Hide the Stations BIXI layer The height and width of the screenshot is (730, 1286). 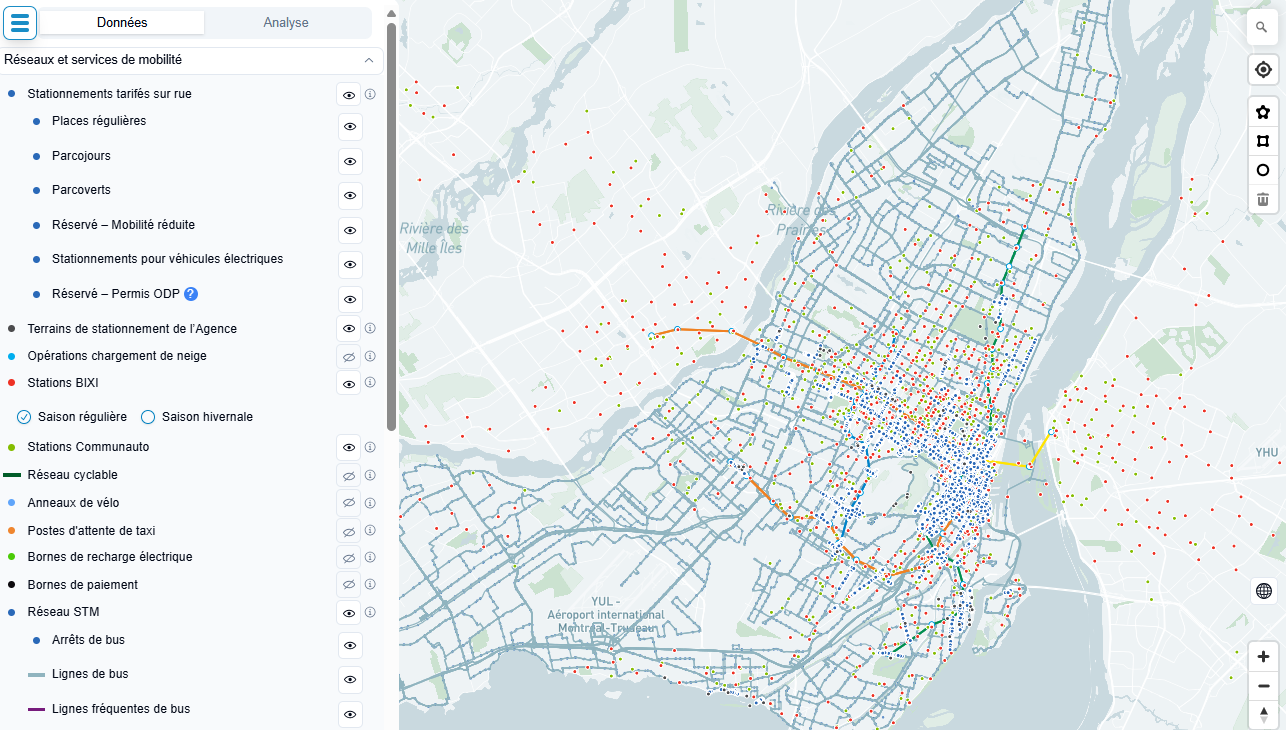(x=349, y=383)
